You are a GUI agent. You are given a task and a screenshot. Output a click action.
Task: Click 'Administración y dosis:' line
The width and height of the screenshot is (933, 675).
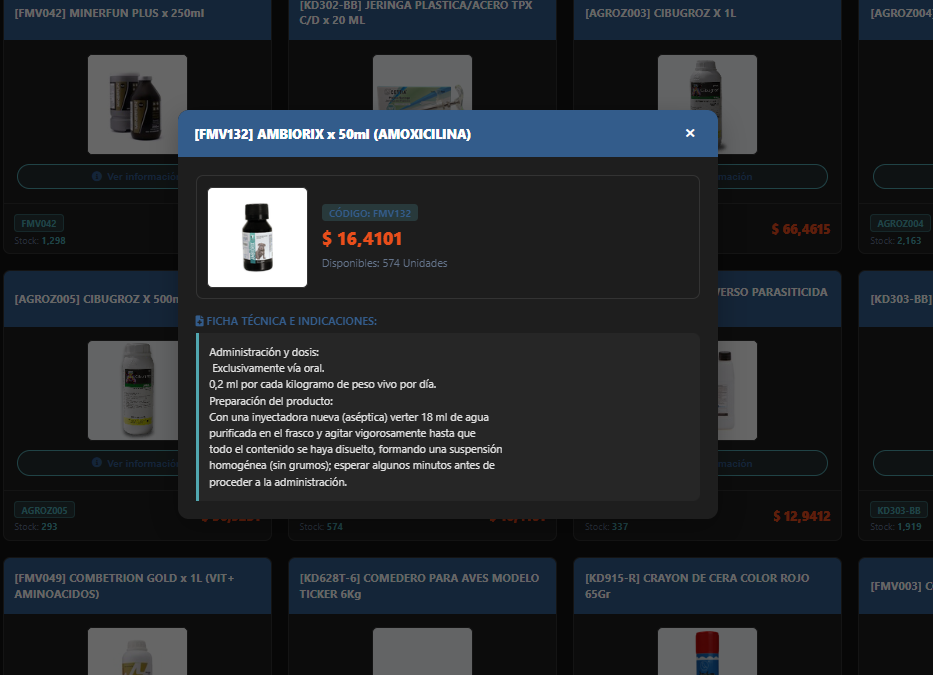point(264,352)
